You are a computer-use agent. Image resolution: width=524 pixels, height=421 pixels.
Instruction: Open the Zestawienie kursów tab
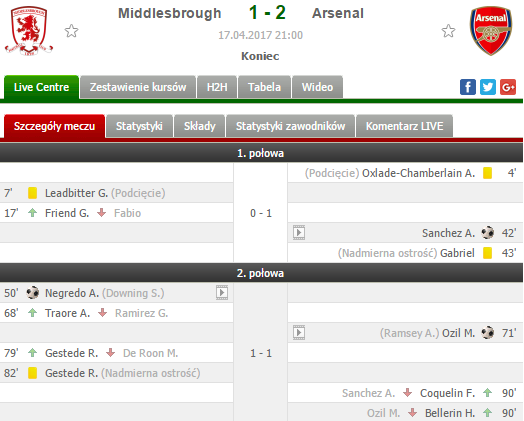[x=138, y=87]
